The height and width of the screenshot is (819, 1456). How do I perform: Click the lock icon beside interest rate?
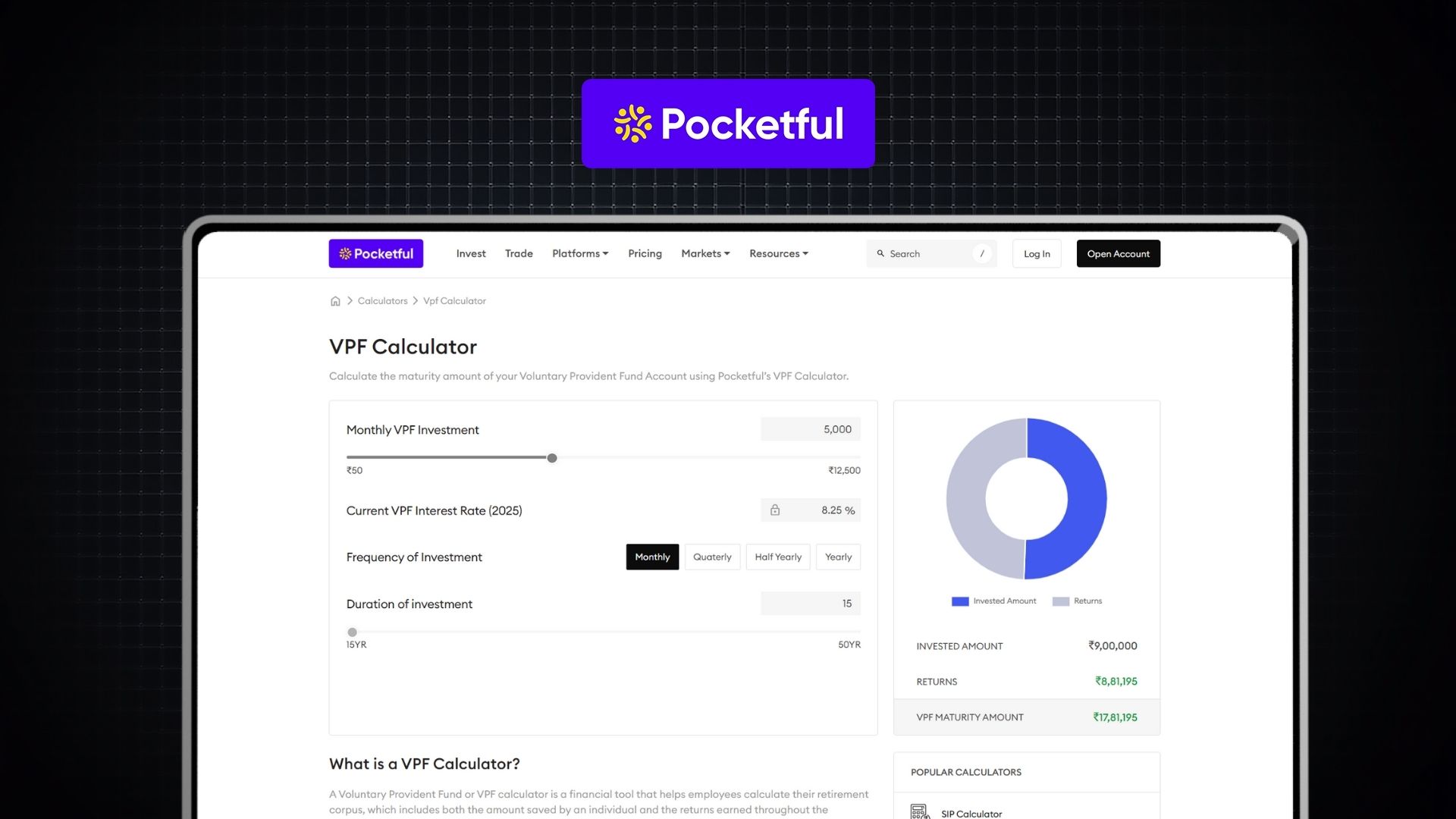[x=775, y=510]
